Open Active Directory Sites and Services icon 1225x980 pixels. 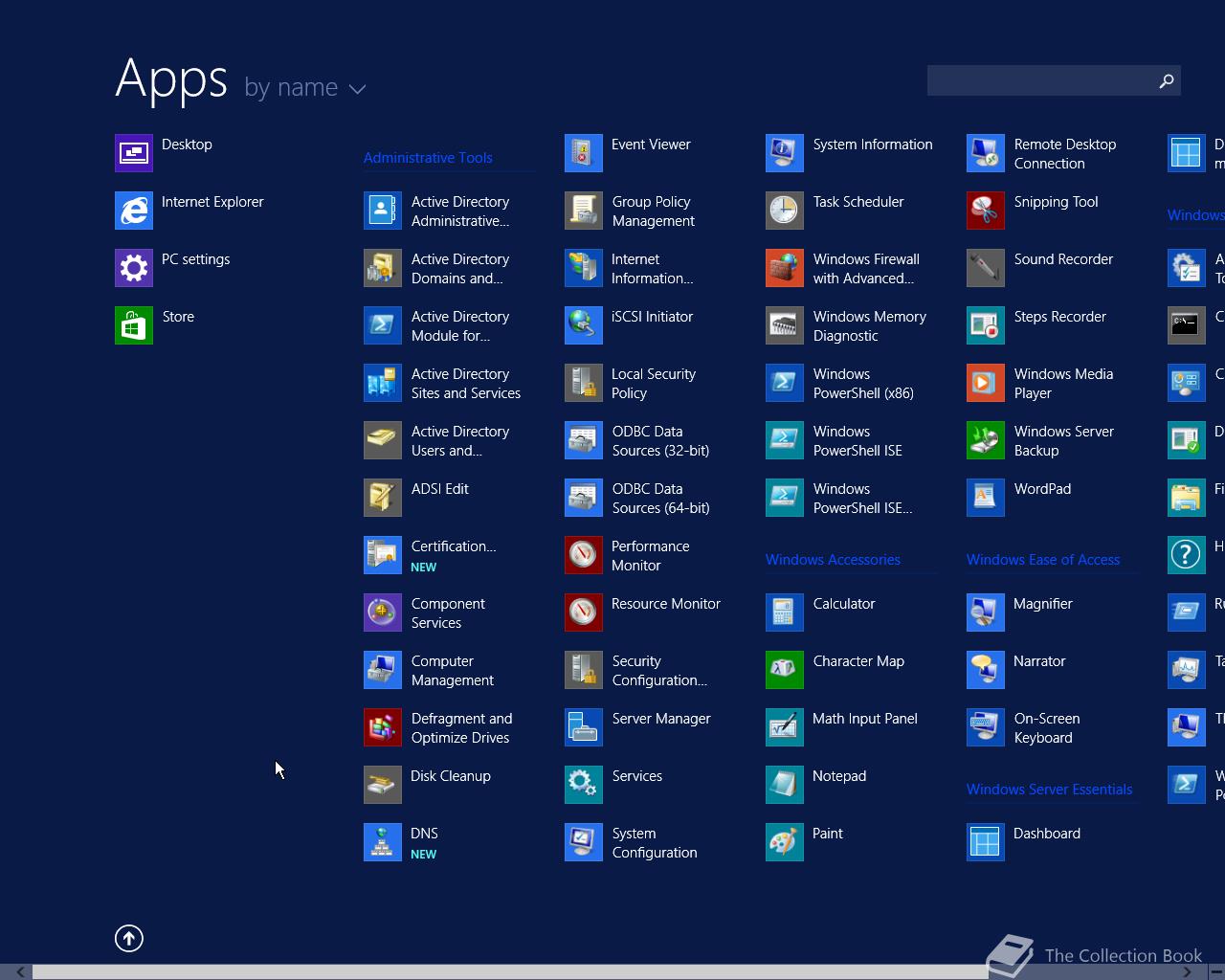coord(383,383)
